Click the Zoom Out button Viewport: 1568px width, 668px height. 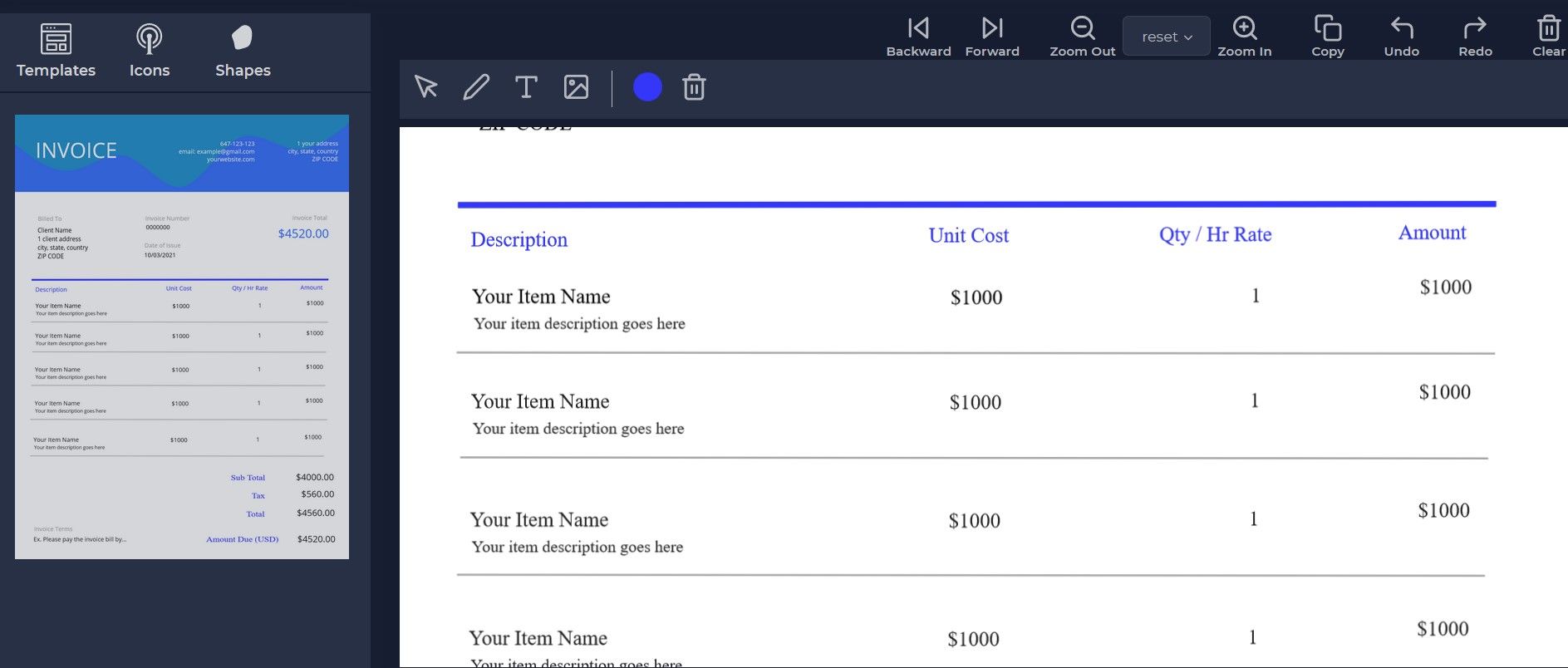point(1082,37)
